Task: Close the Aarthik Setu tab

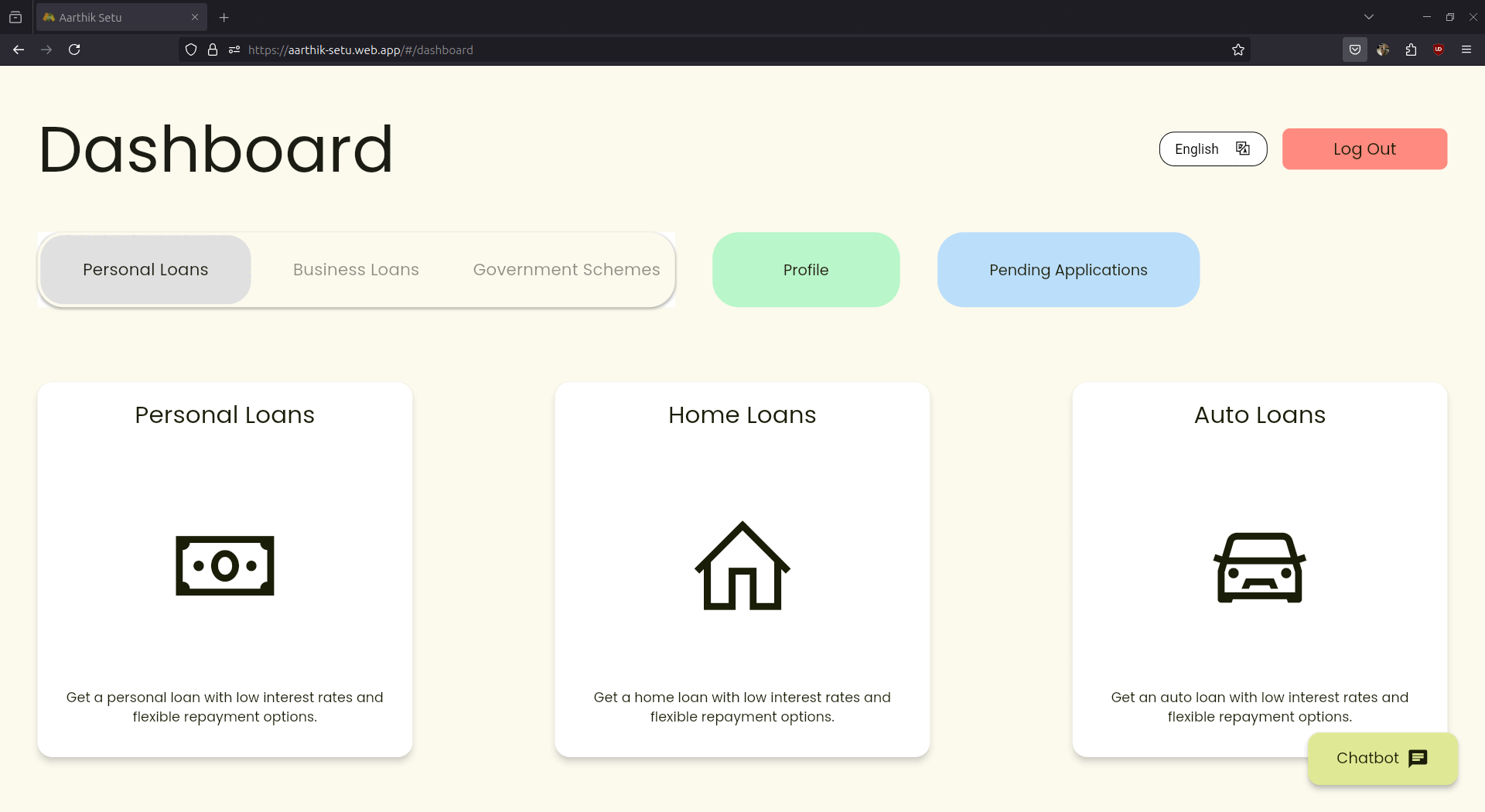Action: [195, 17]
